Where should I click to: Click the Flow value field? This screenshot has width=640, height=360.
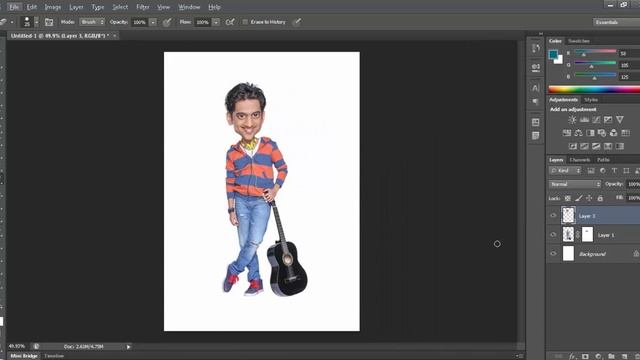click(202, 22)
